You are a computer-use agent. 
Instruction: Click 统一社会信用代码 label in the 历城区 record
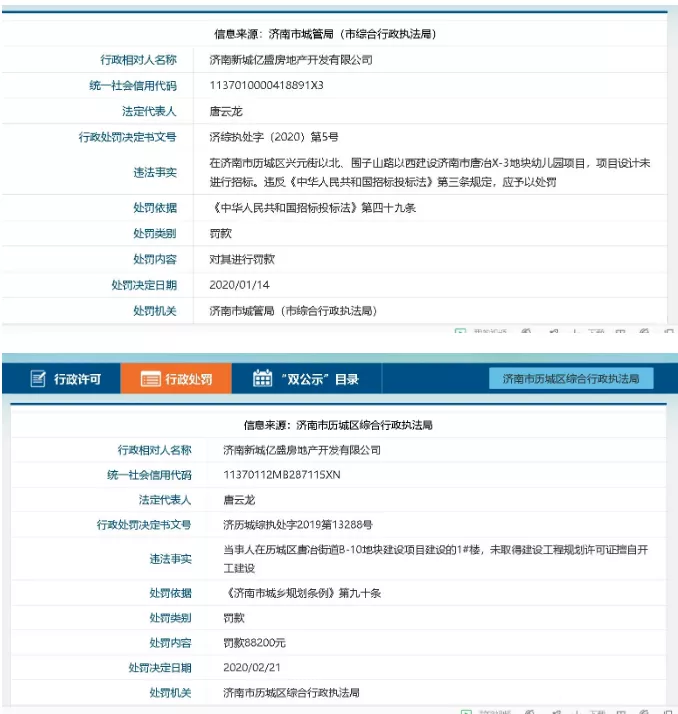tap(149, 475)
